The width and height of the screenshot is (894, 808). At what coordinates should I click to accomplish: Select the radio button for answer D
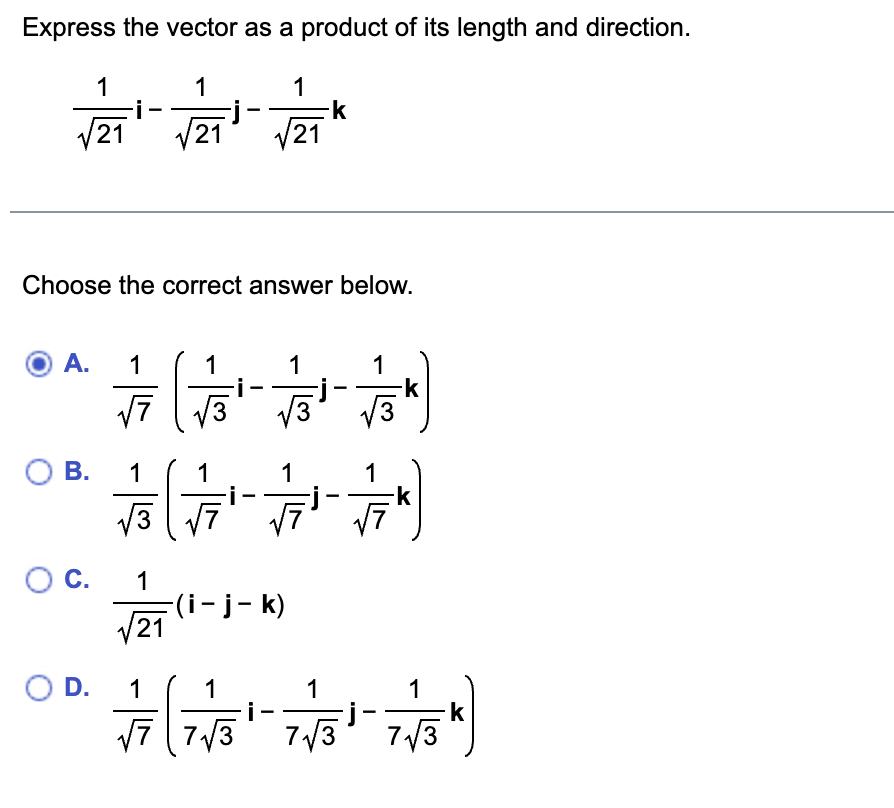coord(38,688)
